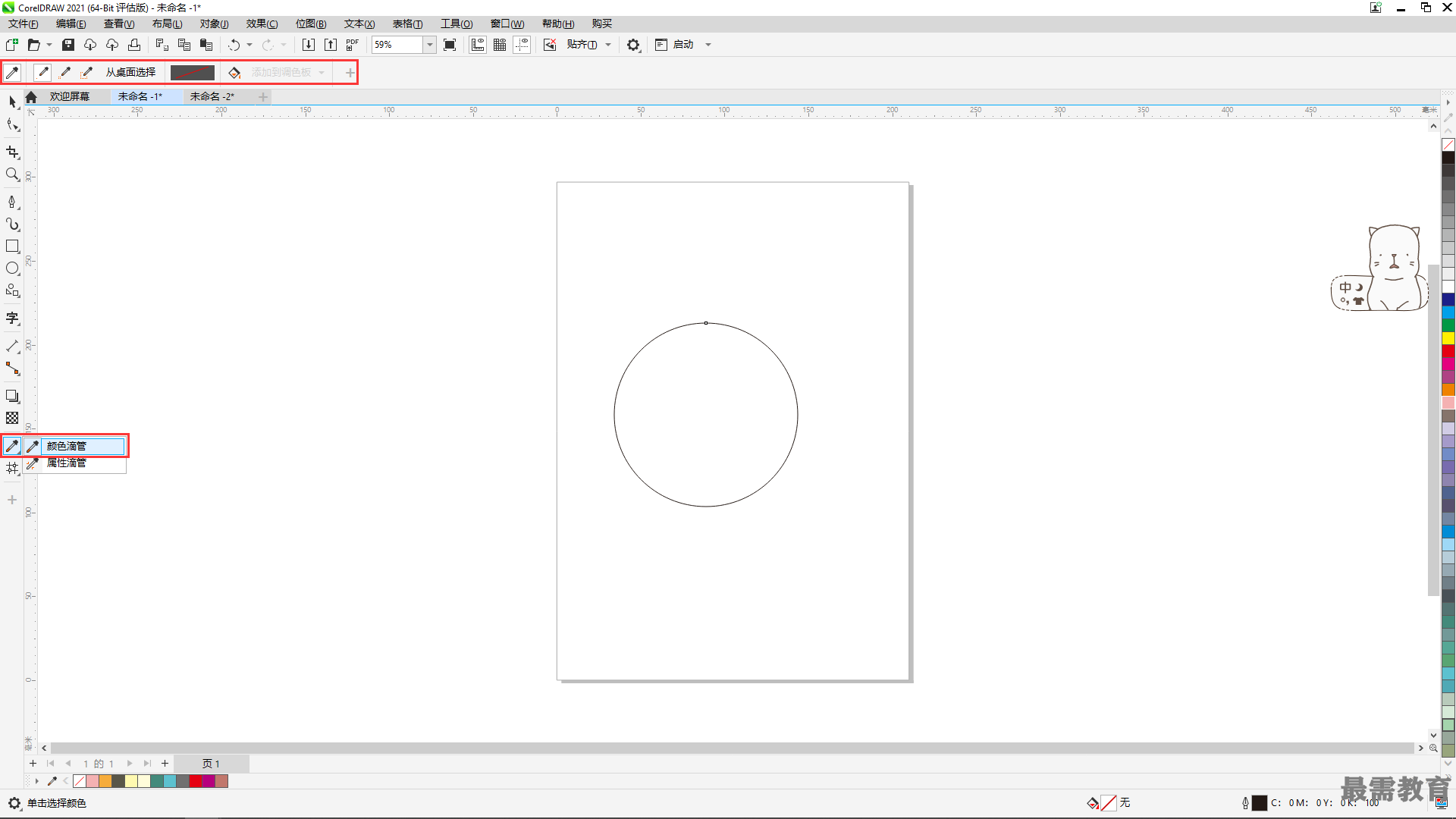Click the Undo icon
The width and height of the screenshot is (1456, 819).
coord(234,45)
